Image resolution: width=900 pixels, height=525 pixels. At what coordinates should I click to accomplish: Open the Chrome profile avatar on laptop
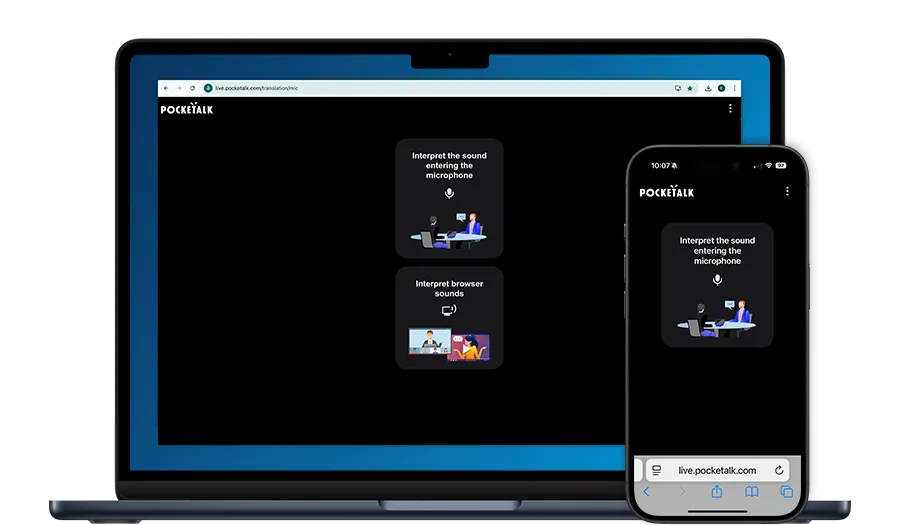721,88
